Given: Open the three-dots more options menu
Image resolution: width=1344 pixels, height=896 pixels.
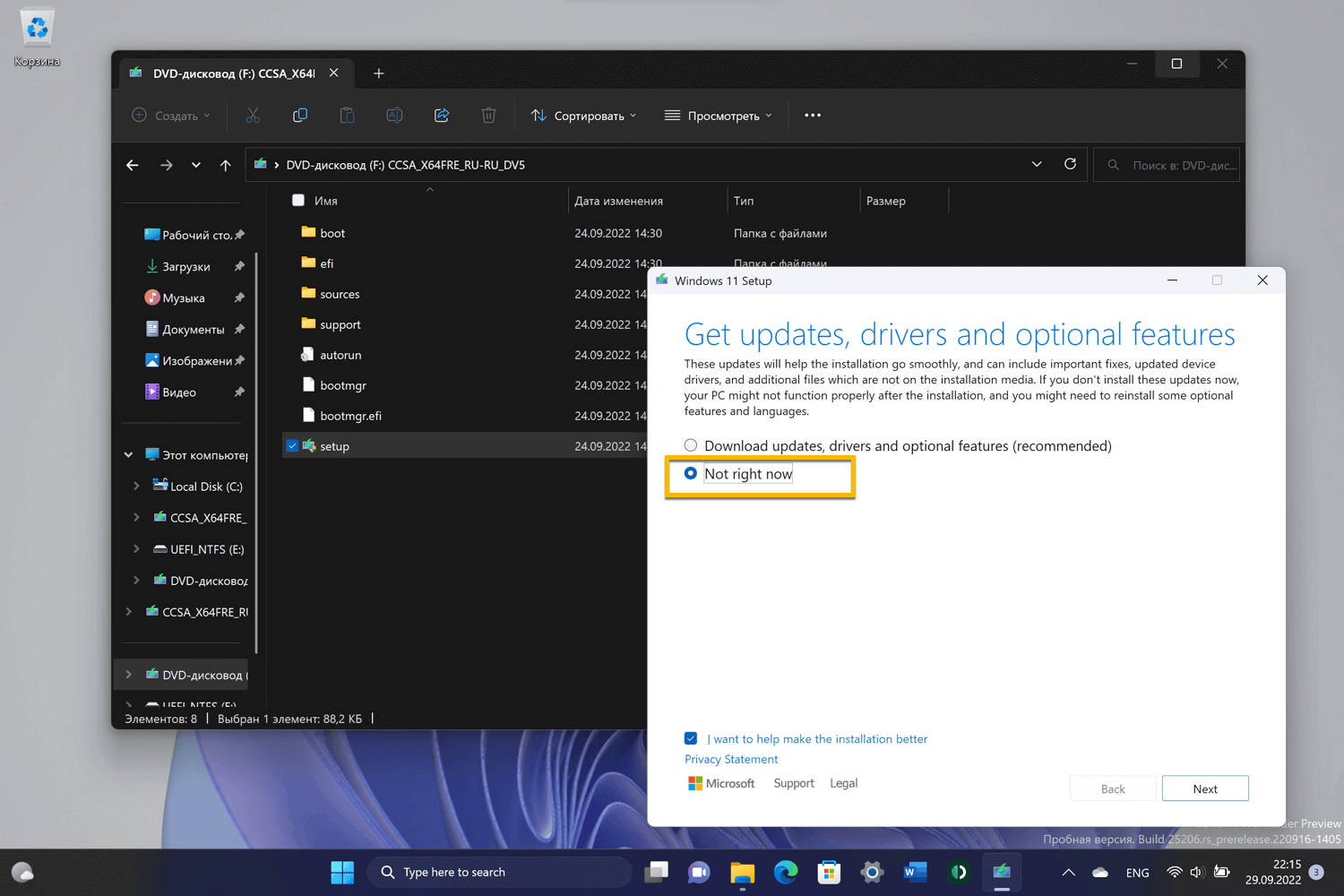Looking at the screenshot, I should [x=813, y=116].
